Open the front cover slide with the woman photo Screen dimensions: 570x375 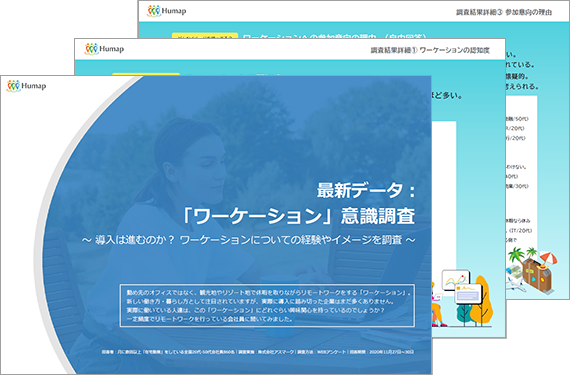(216, 225)
